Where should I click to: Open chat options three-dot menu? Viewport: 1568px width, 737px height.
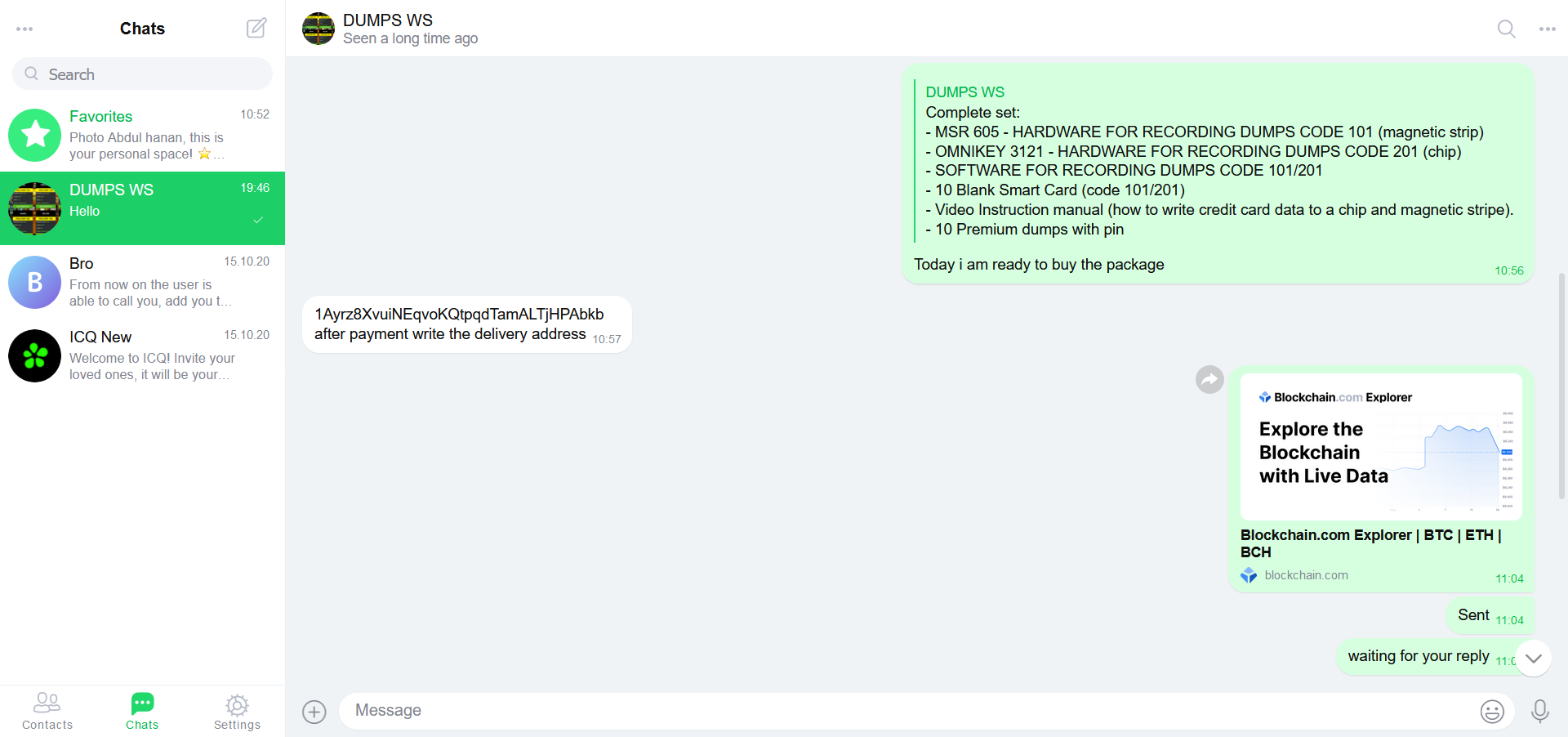1547,29
